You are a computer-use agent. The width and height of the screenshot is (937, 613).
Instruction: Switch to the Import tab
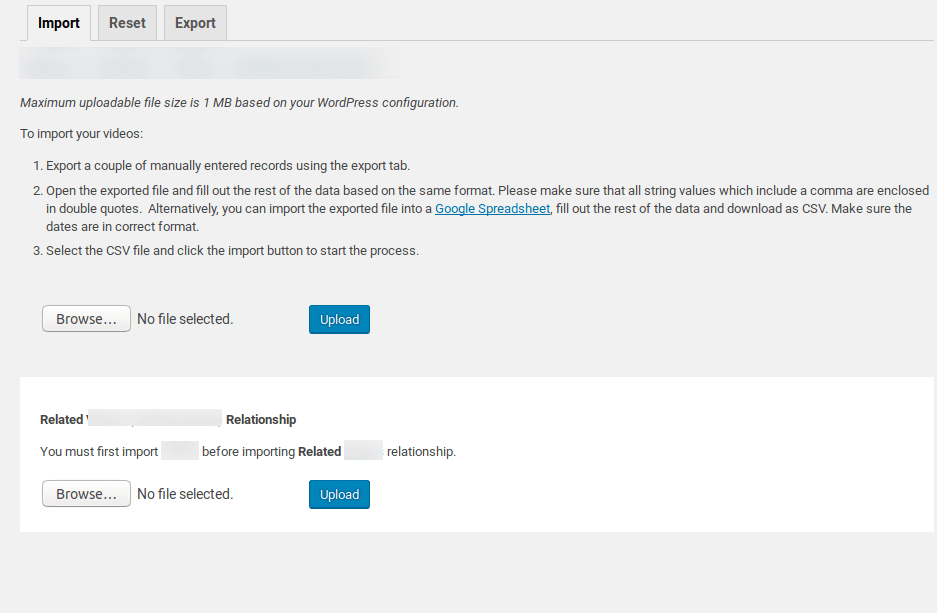click(59, 23)
